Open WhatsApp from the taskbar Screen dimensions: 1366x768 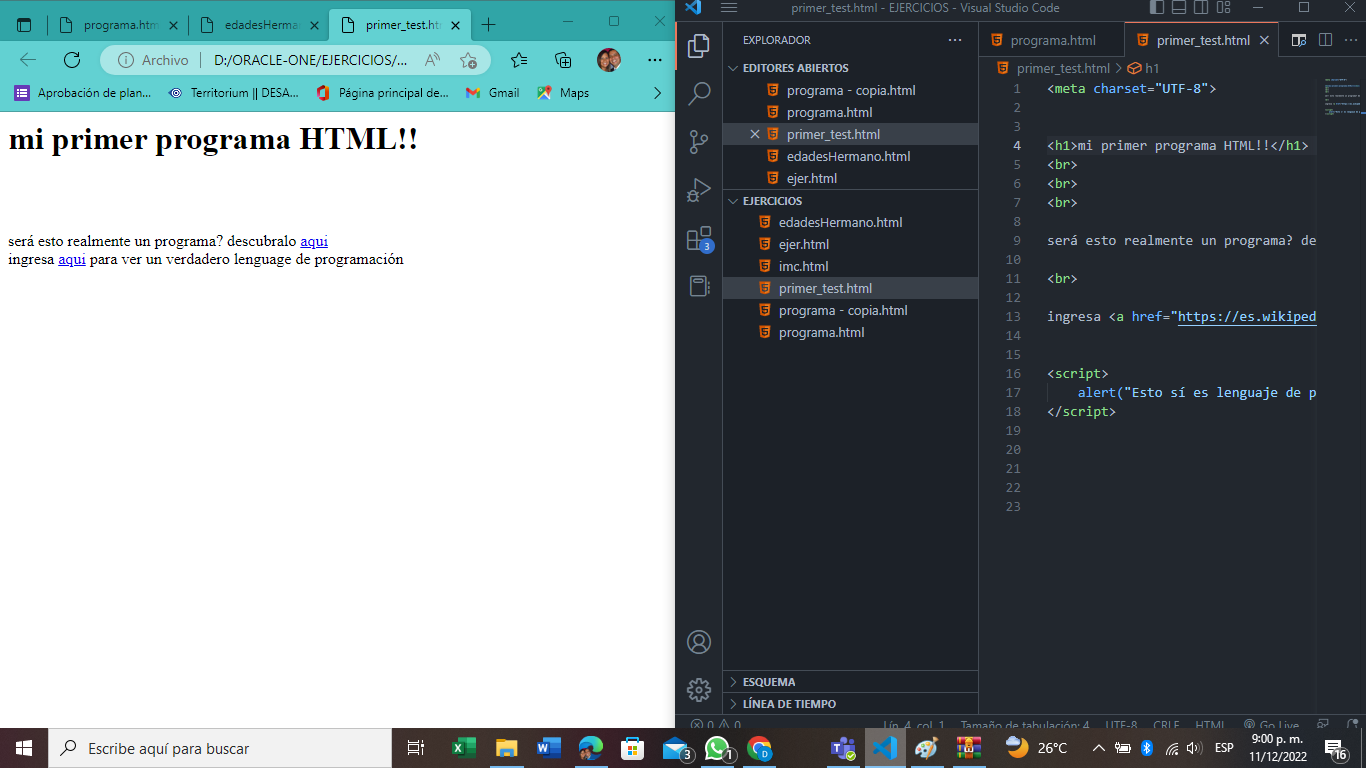(718, 748)
